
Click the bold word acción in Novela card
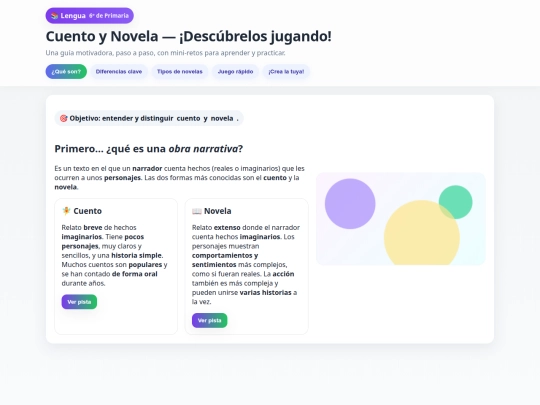coord(283,274)
